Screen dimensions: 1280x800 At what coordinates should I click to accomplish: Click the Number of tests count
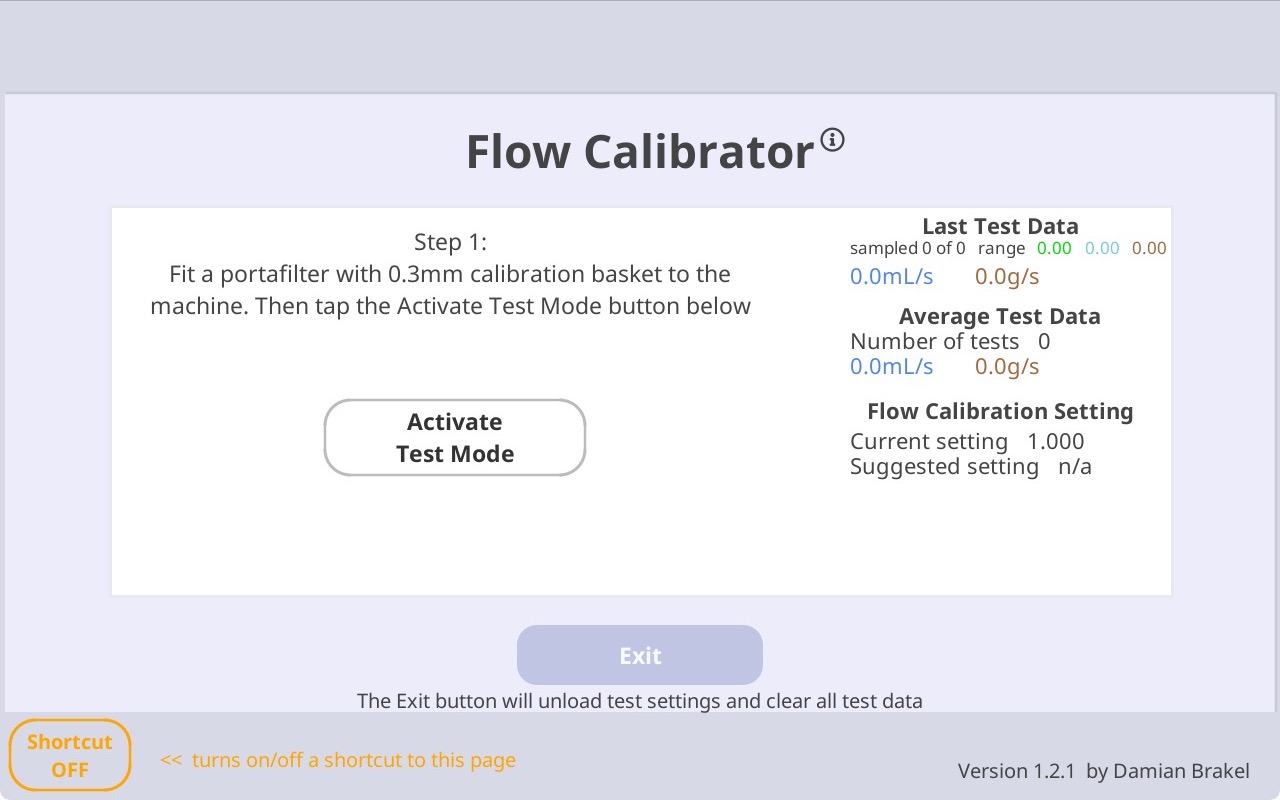point(1044,341)
